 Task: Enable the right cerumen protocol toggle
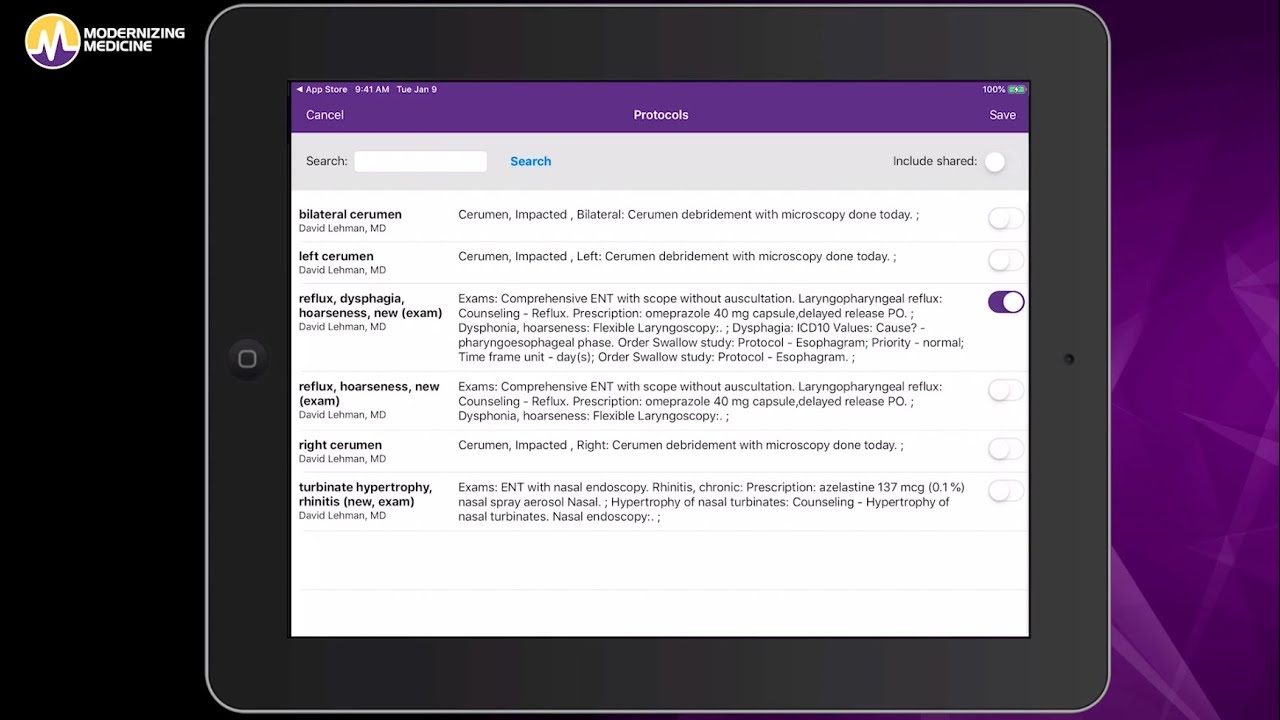coord(1006,450)
